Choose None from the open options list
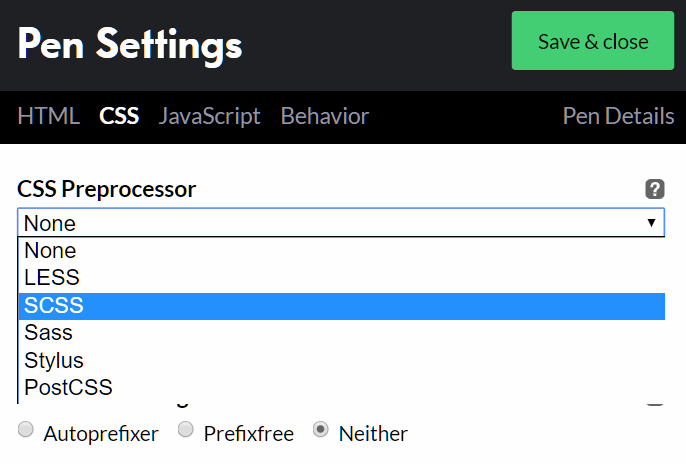686x464 pixels. pyautogui.click(x=51, y=251)
